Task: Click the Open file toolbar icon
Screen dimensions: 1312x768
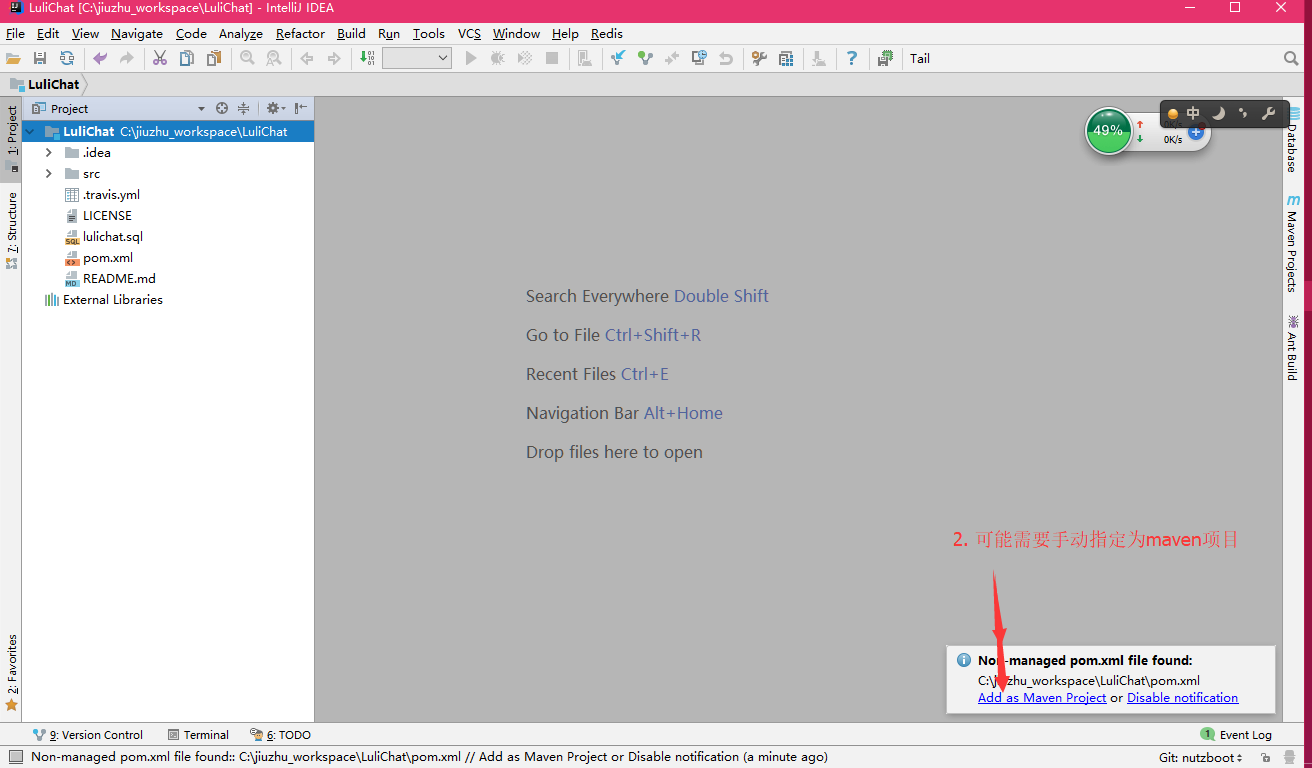Action: (13, 59)
